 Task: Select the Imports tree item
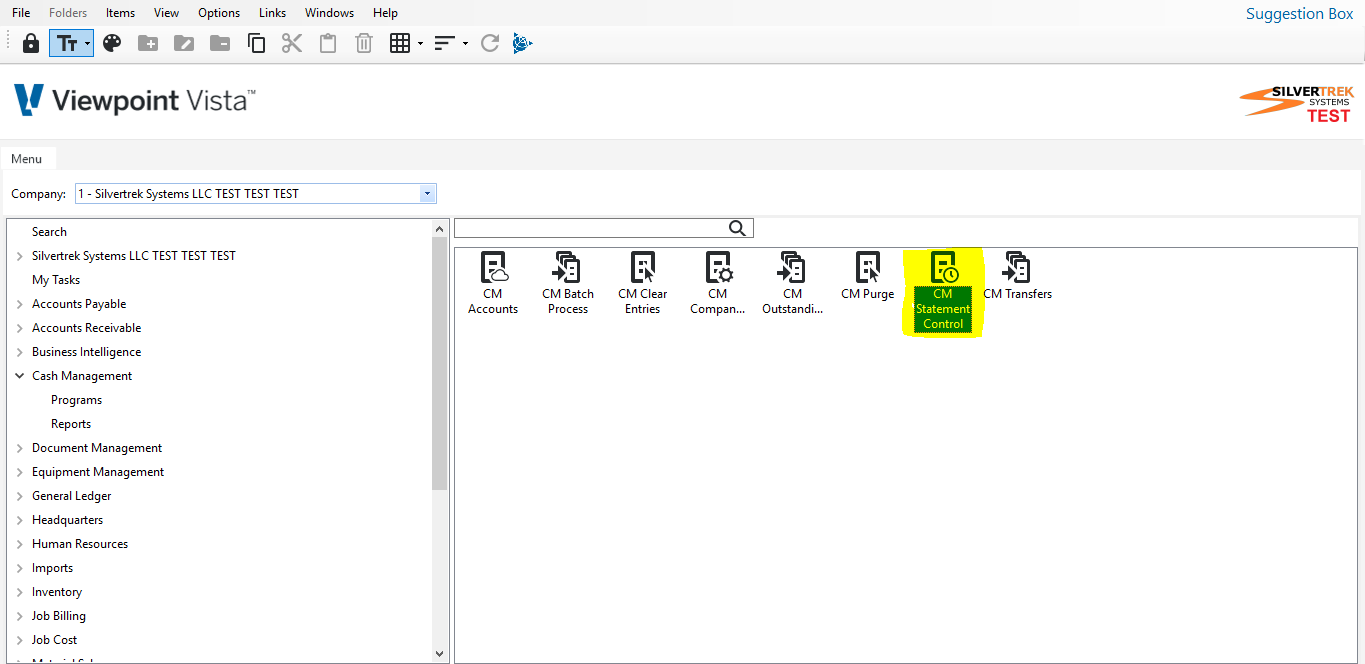pyautogui.click(x=52, y=568)
